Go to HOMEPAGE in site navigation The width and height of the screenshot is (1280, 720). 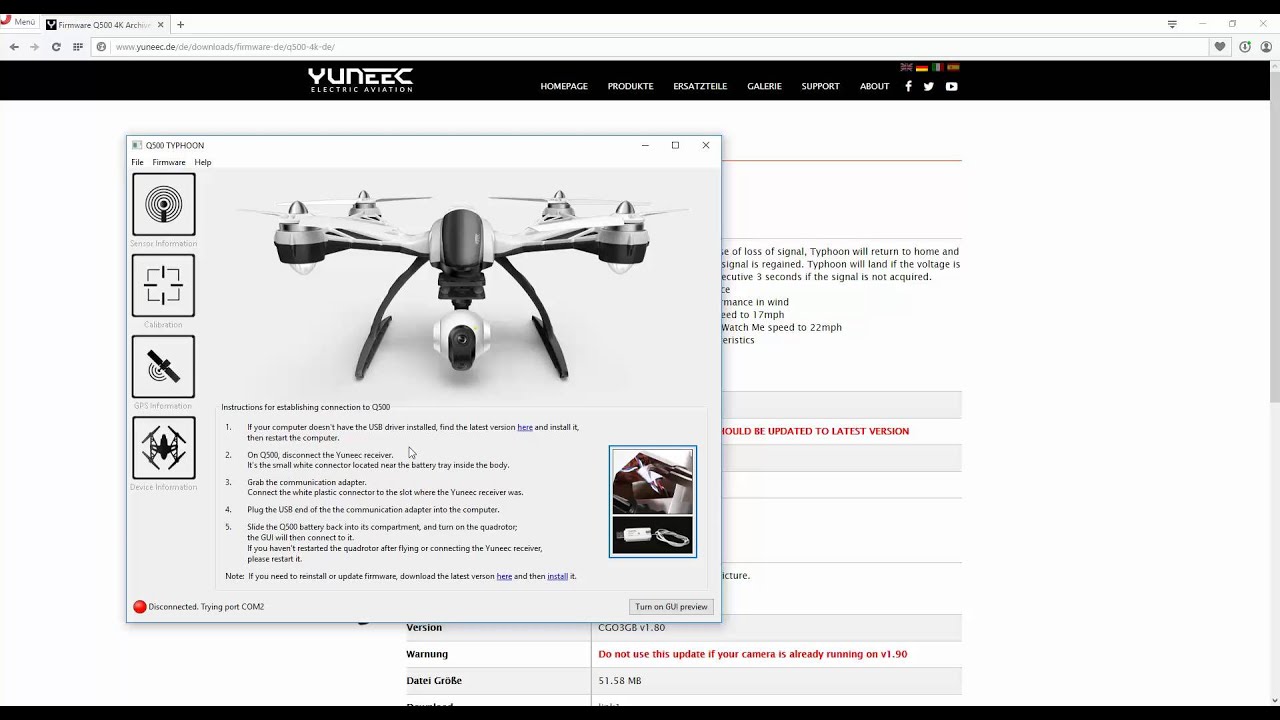tap(564, 86)
